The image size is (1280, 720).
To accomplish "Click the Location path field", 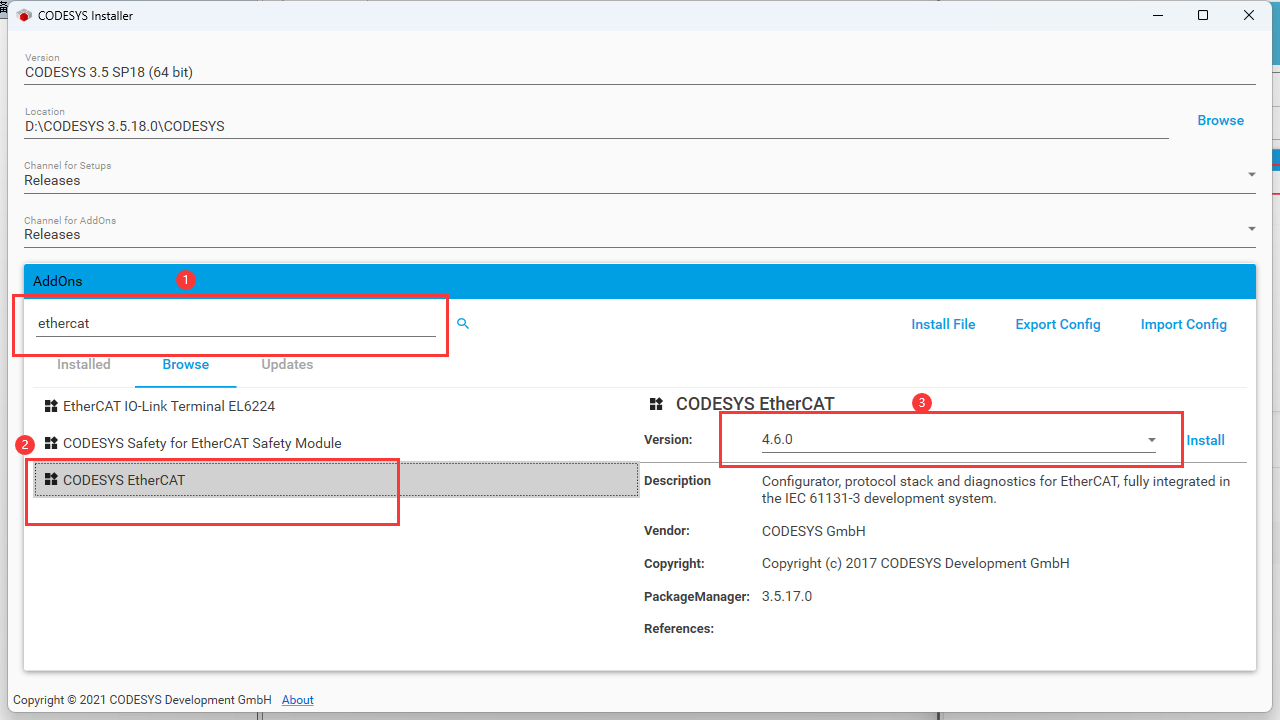I will [597, 127].
